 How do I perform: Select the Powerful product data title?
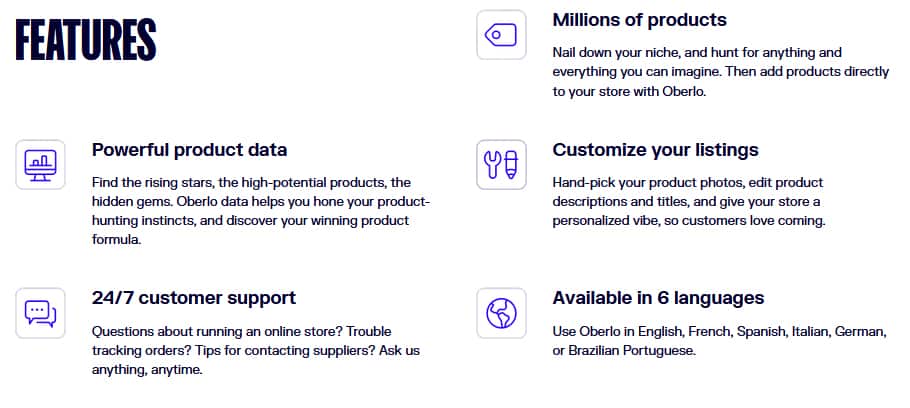point(189,150)
